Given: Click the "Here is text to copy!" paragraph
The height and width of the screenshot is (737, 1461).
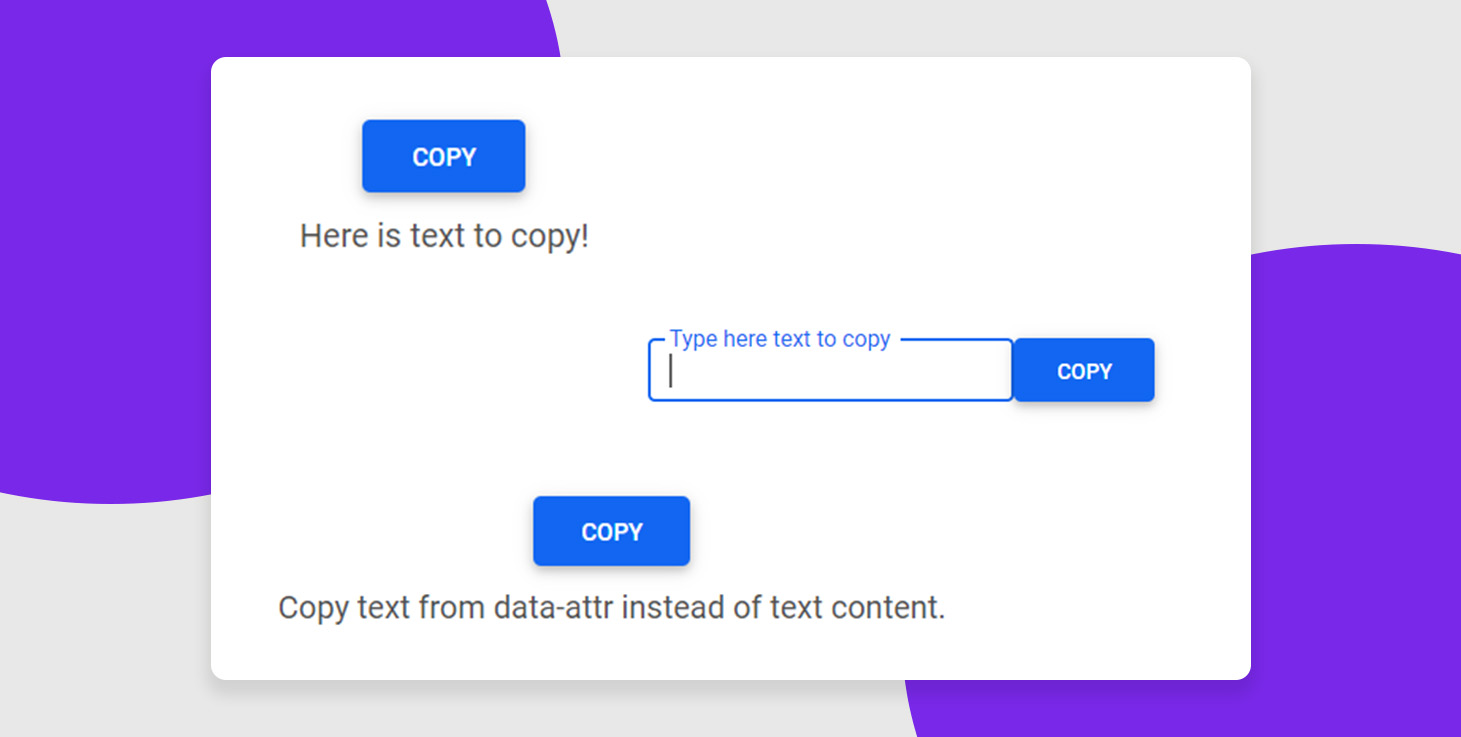Looking at the screenshot, I should pos(444,237).
